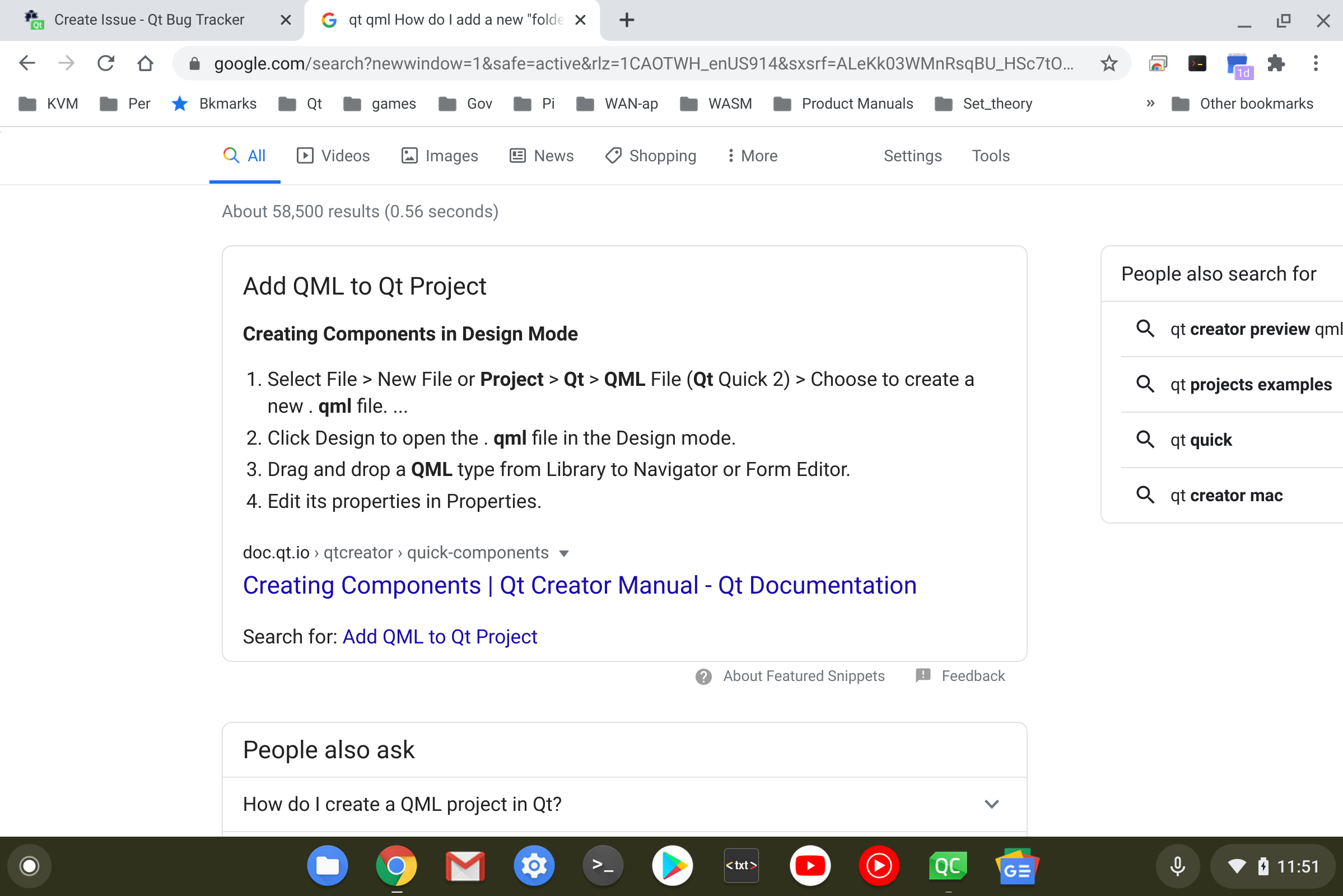Expand How do I create a QML project question
Screen dimensions: 1343x896
[624, 804]
